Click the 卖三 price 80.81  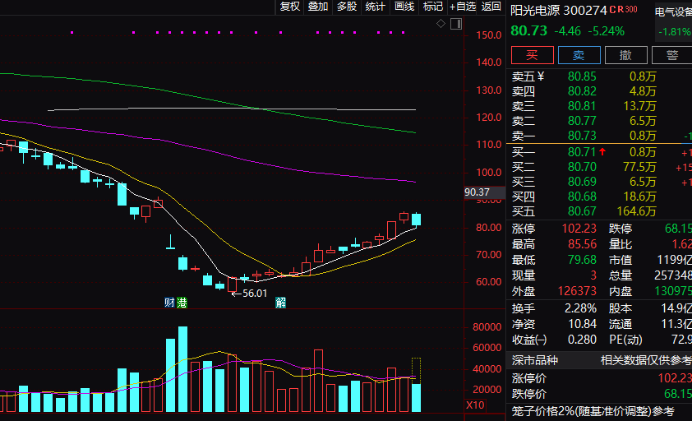(582, 106)
